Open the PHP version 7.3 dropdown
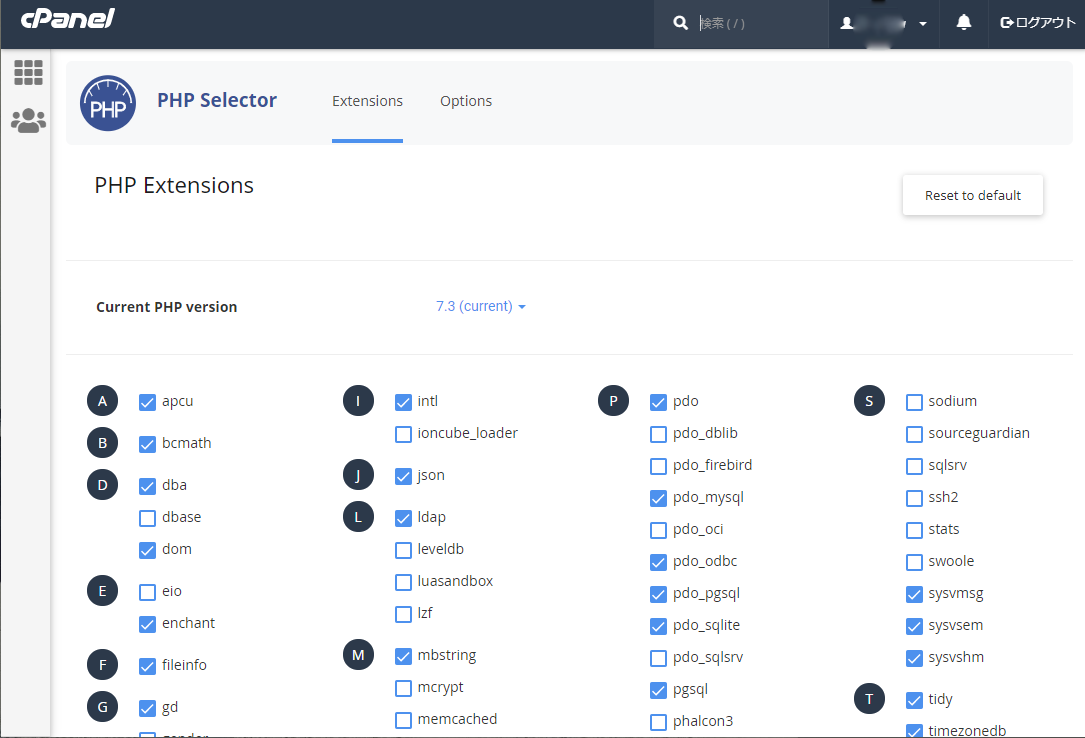 [481, 306]
